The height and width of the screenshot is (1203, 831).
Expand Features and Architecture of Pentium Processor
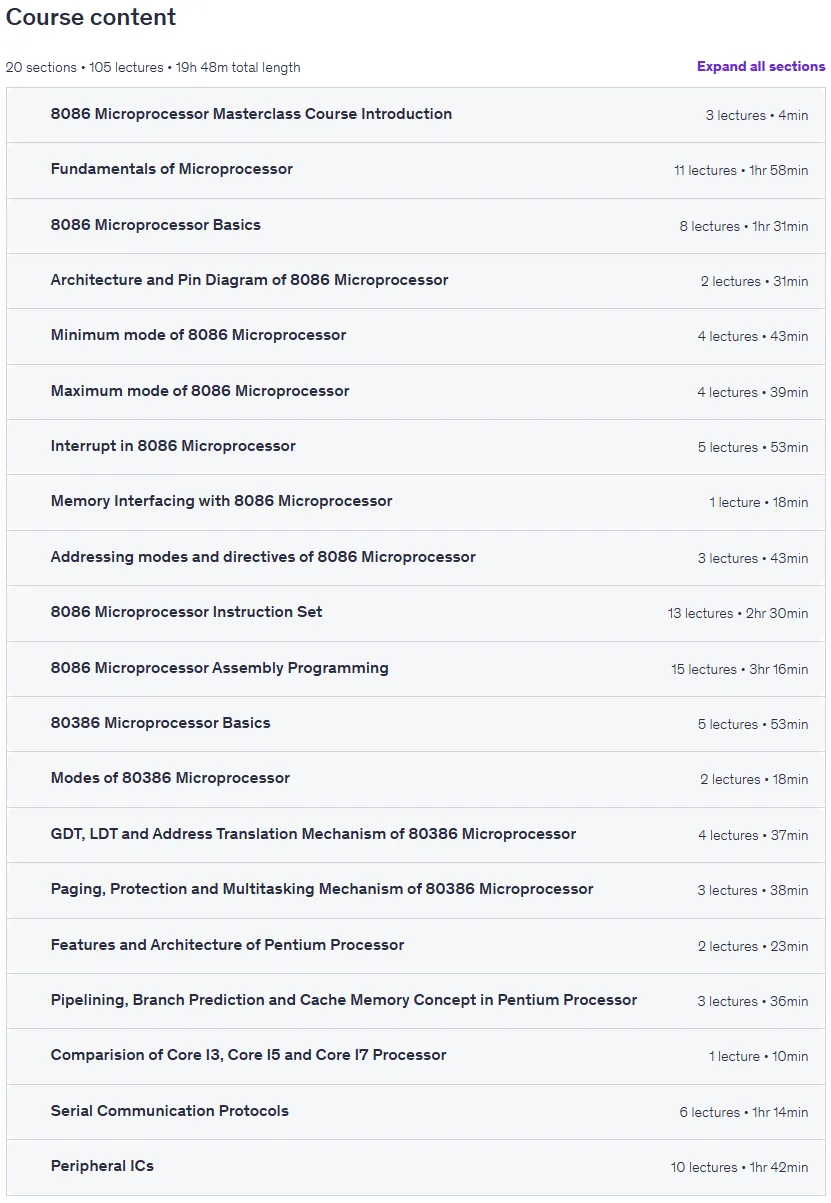tap(416, 946)
